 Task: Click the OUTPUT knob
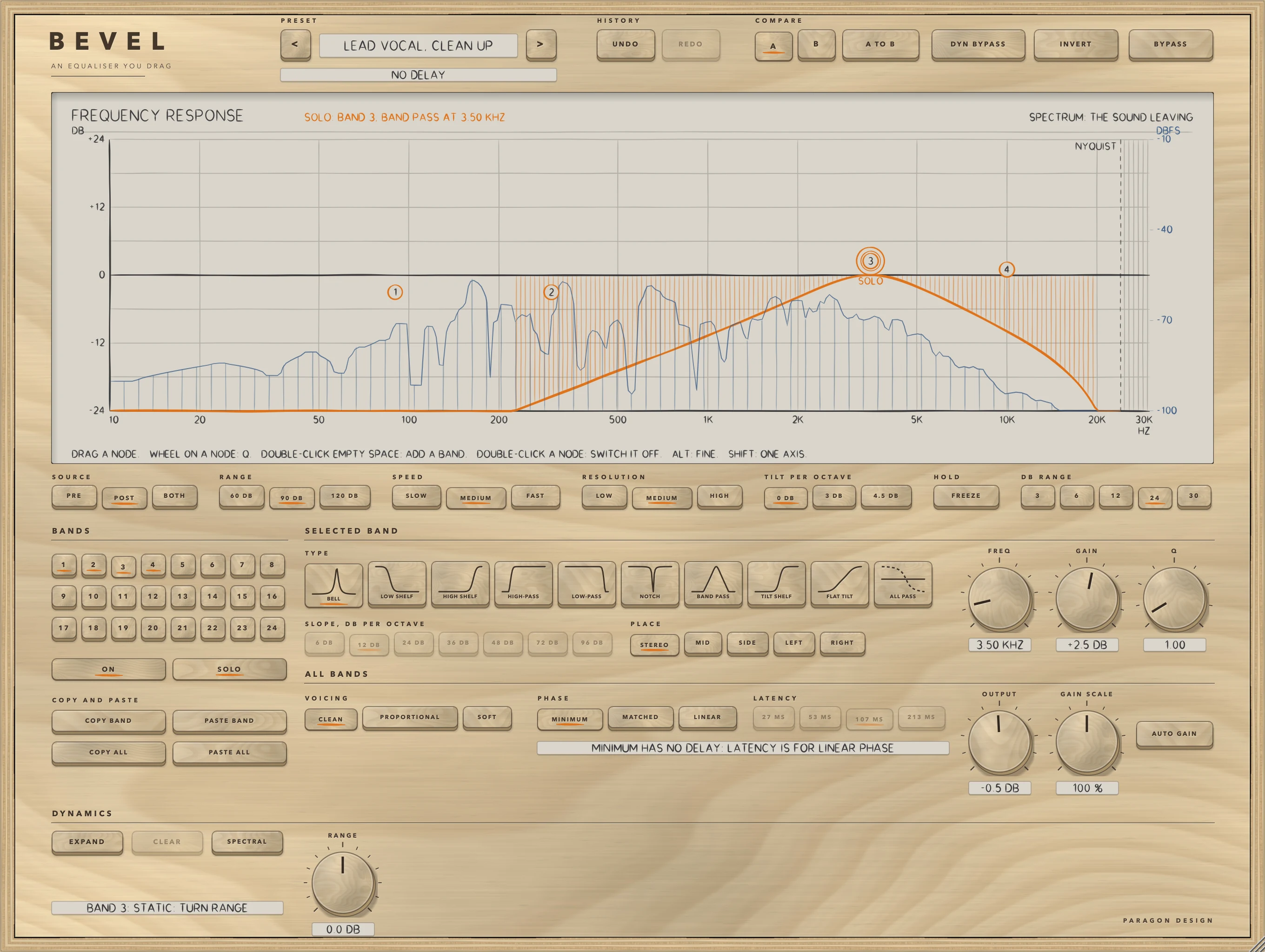(x=999, y=742)
